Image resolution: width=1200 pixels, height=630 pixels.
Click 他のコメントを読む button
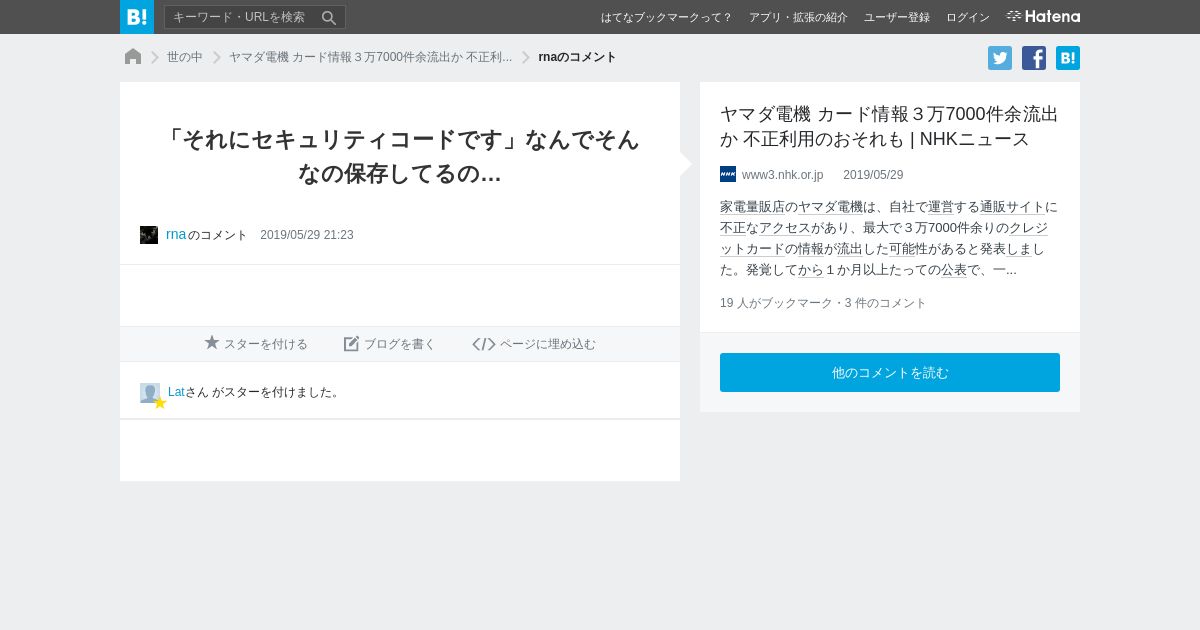[890, 372]
